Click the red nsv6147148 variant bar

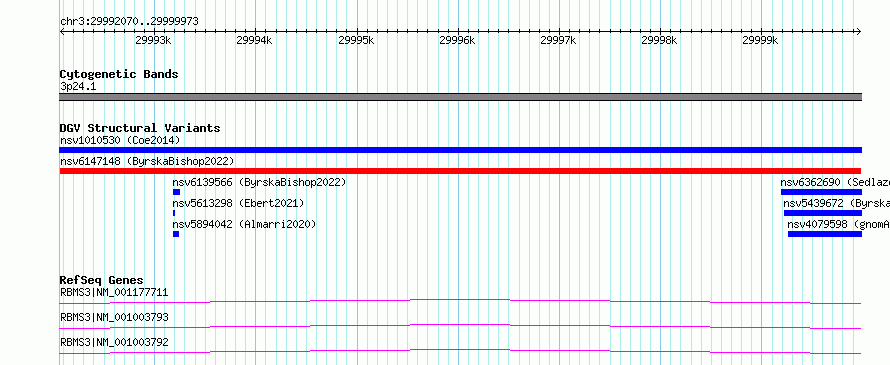click(460, 171)
